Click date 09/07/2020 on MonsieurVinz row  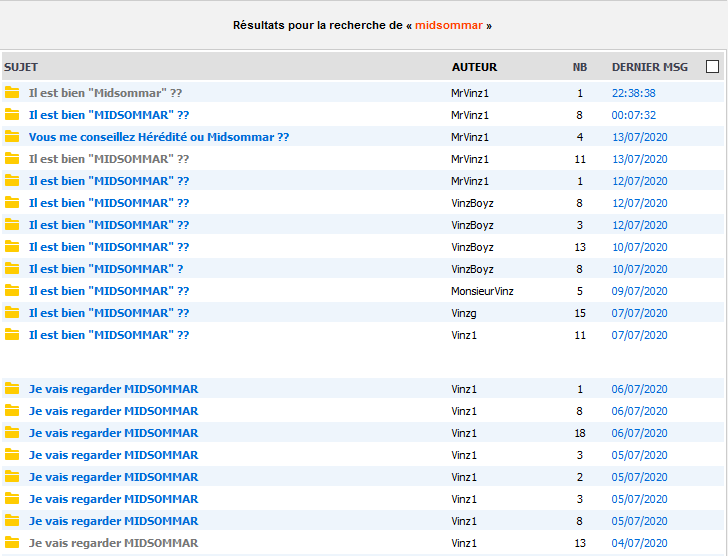tap(639, 291)
